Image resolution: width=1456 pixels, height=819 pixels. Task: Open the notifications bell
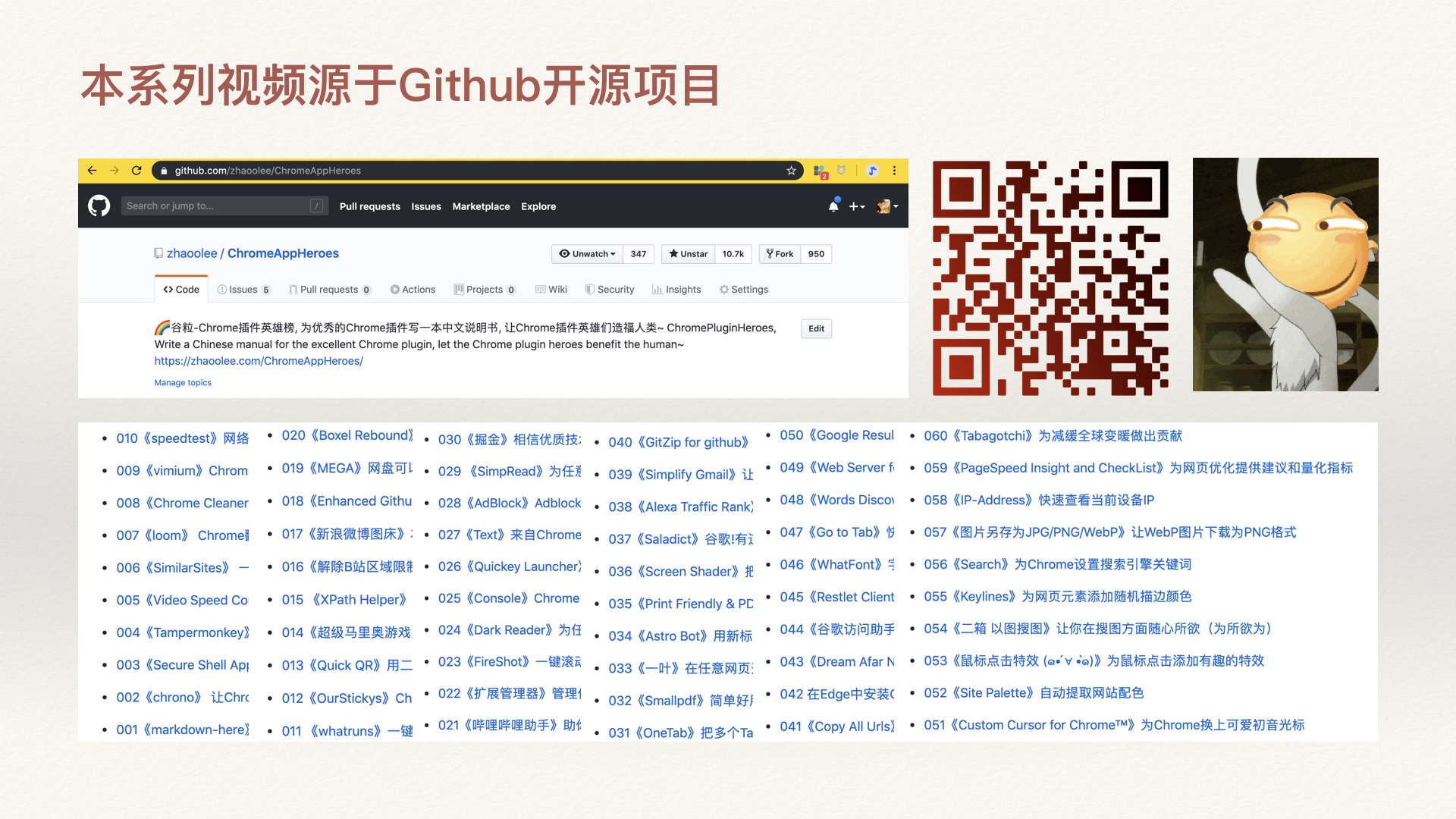(833, 206)
